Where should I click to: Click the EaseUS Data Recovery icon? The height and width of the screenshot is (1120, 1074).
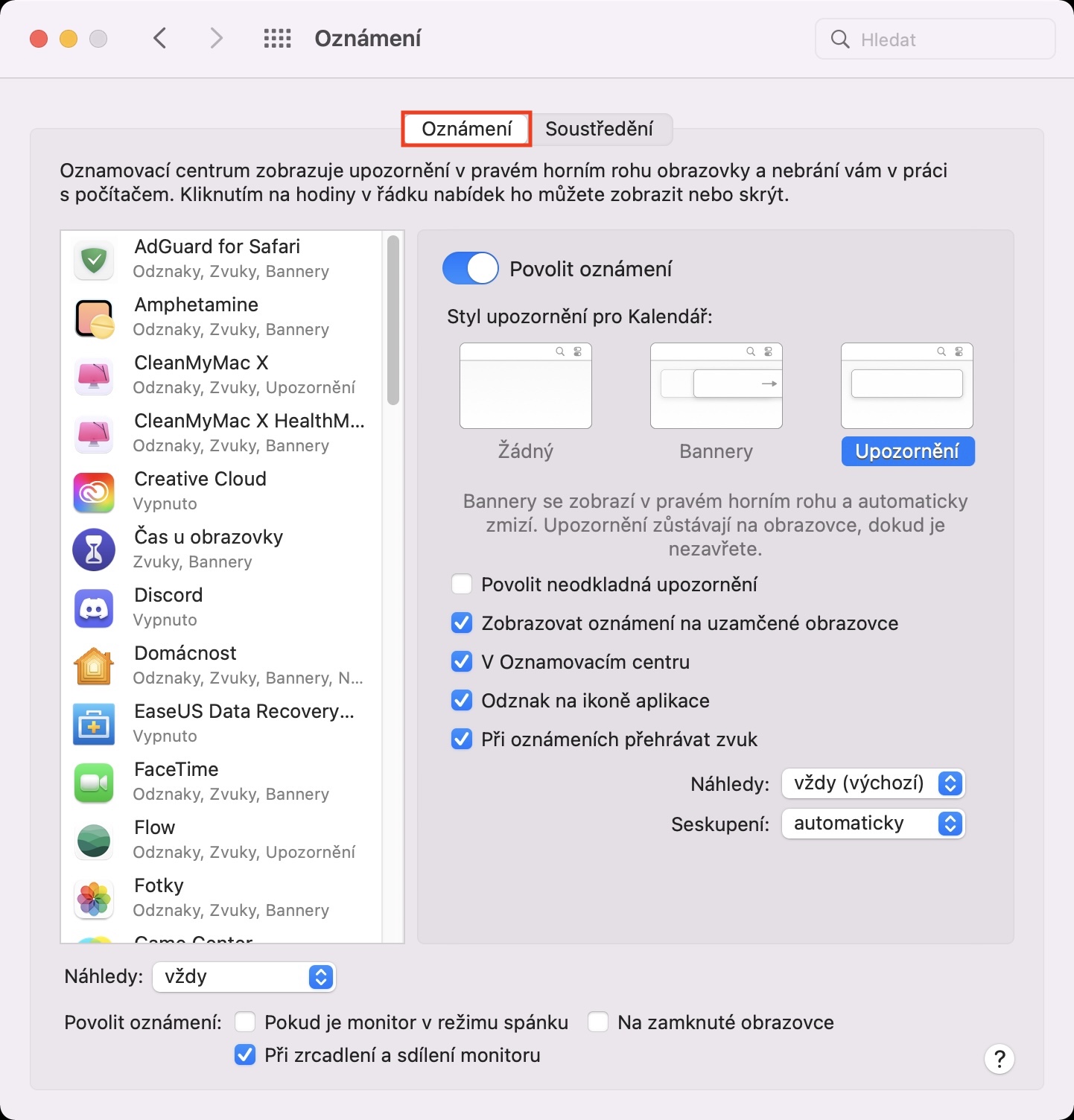94,724
